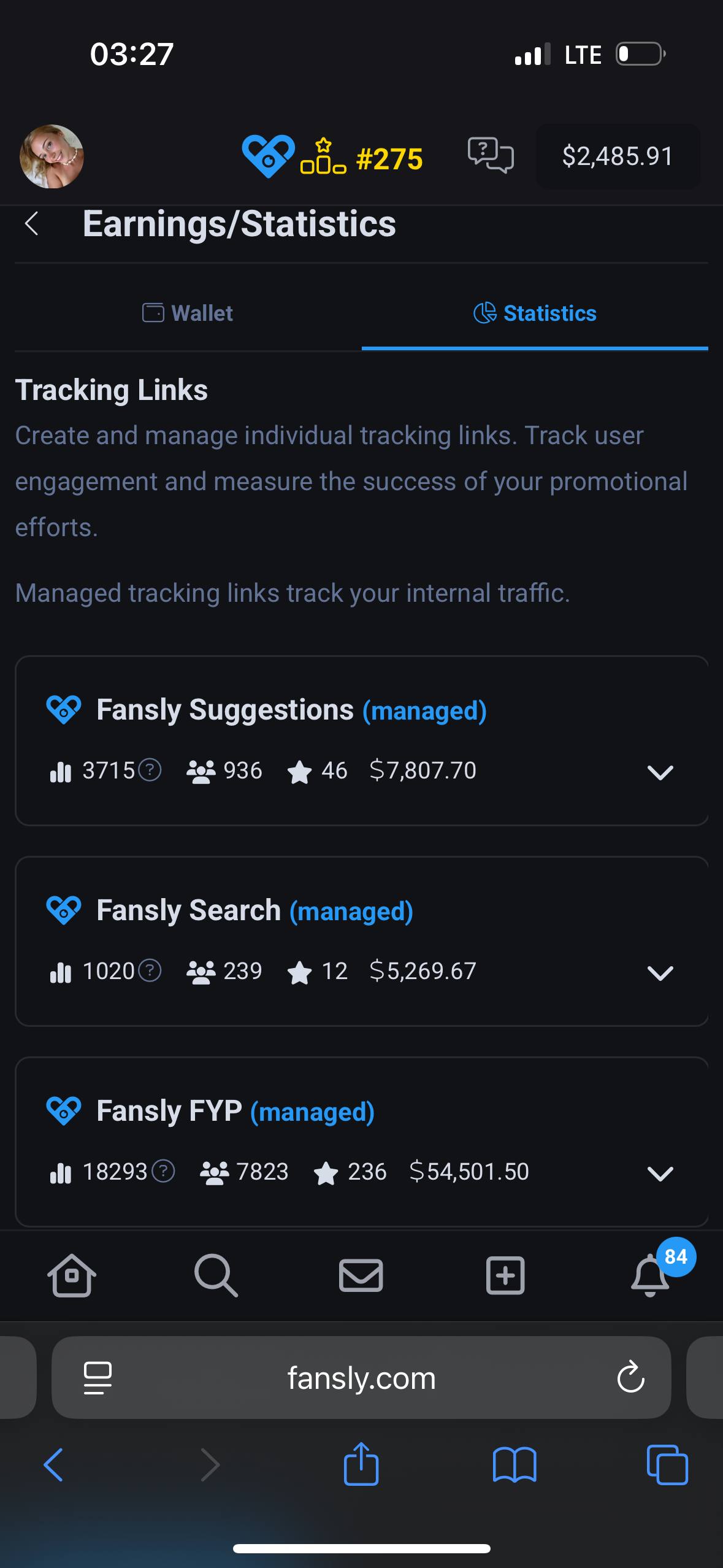Viewport: 723px width, 1568px height.
Task: Expand the Fansly Search tracking link
Action: click(x=660, y=972)
